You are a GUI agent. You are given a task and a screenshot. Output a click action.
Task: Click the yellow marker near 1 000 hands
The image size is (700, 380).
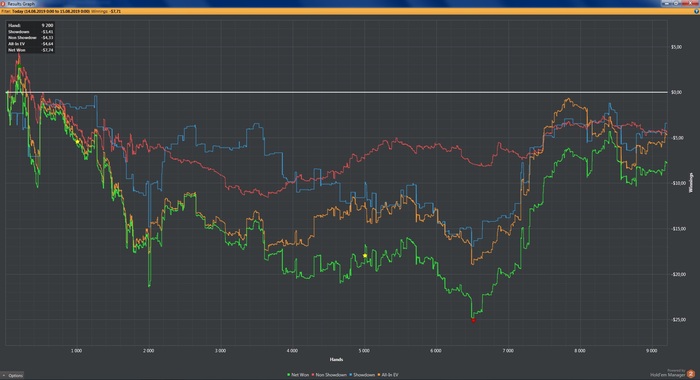(78, 142)
